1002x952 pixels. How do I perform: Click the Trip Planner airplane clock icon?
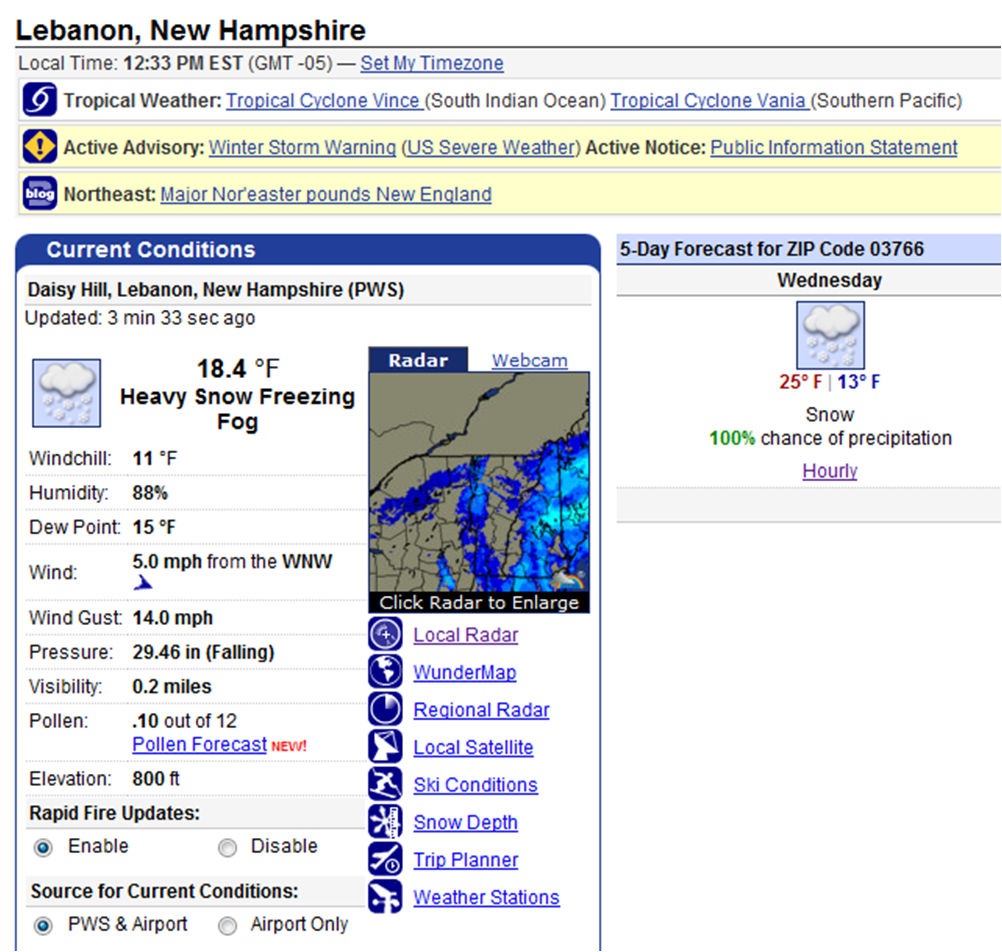385,859
